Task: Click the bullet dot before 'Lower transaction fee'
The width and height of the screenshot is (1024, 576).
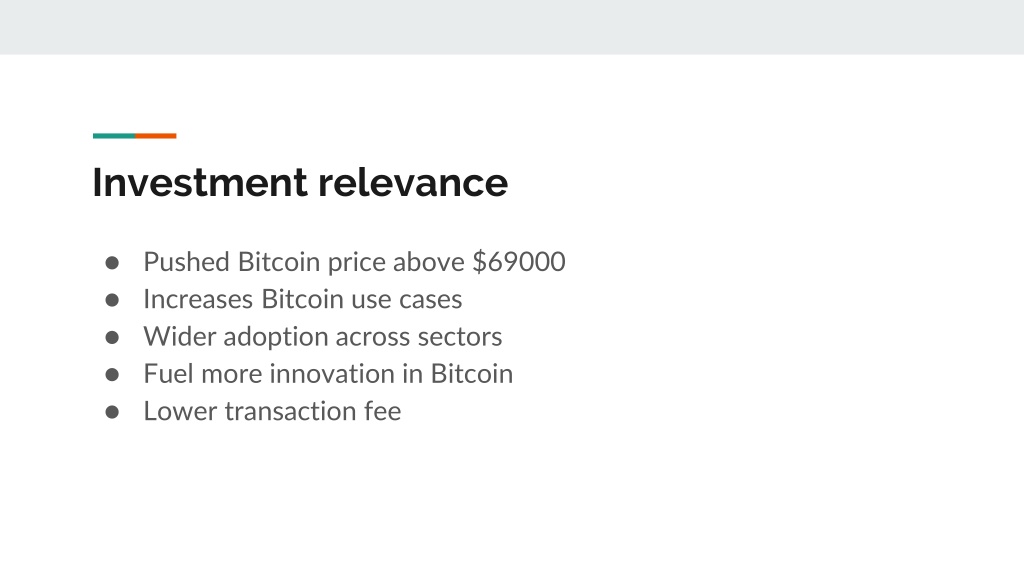Action: click(112, 412)
